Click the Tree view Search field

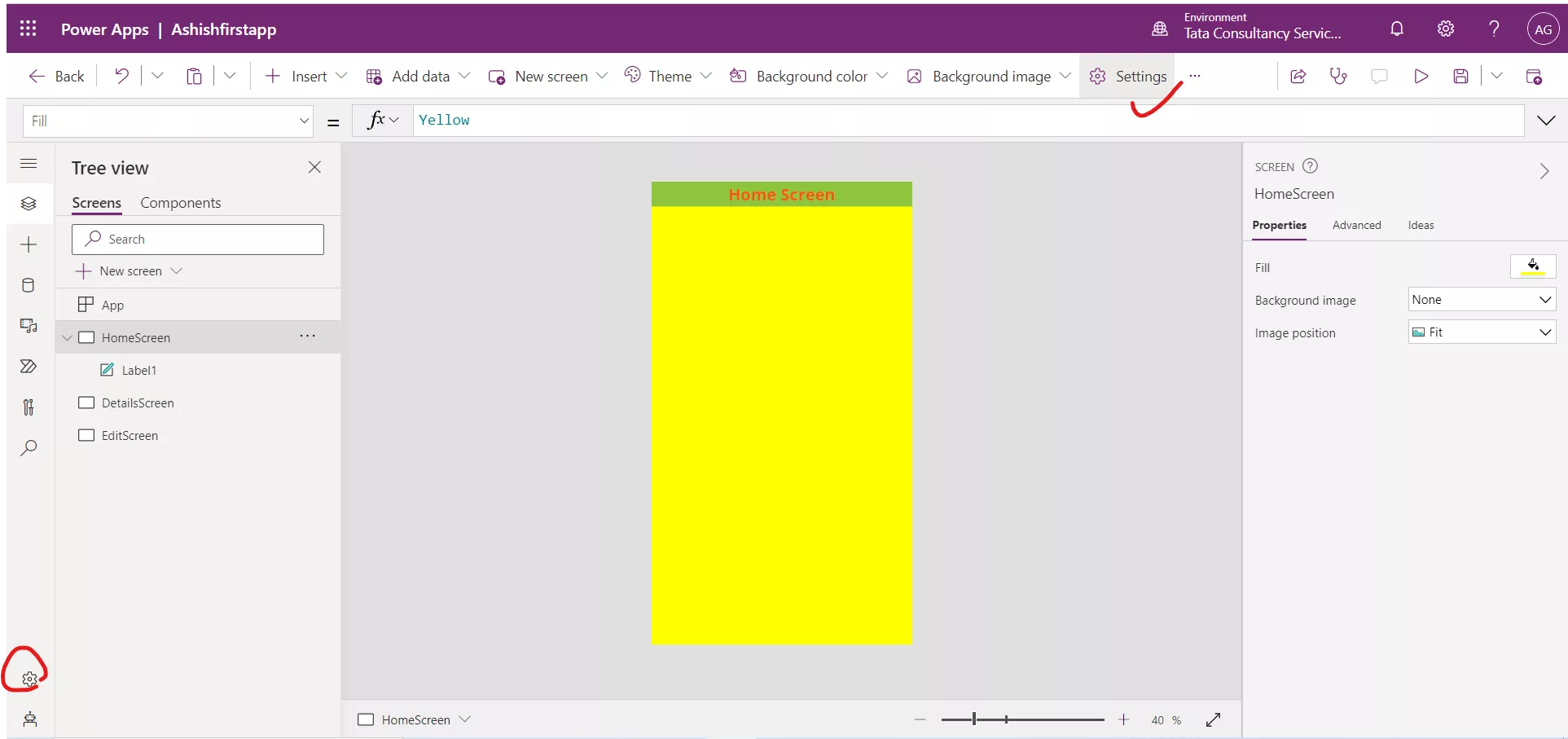point(198,240)
